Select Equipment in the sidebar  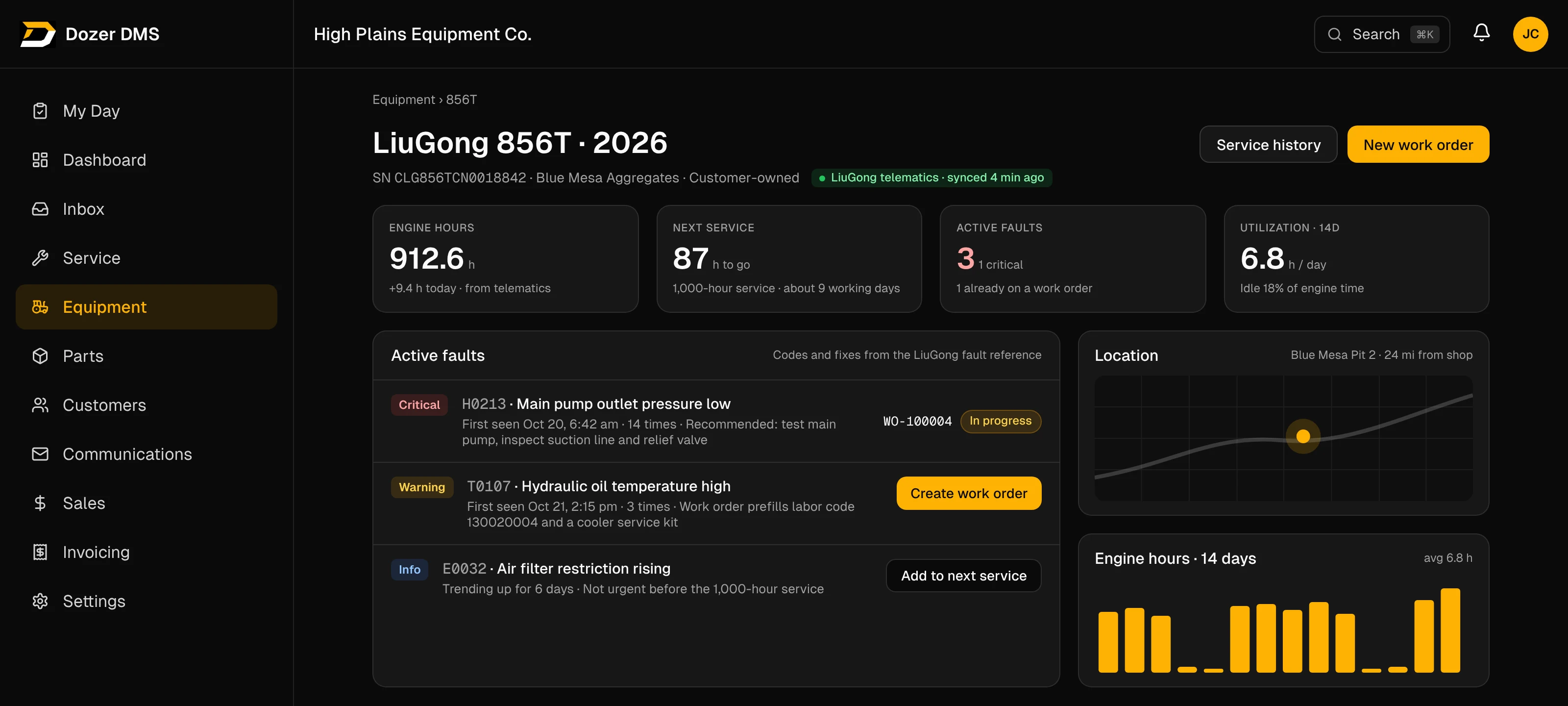click(x=146, y=307)
